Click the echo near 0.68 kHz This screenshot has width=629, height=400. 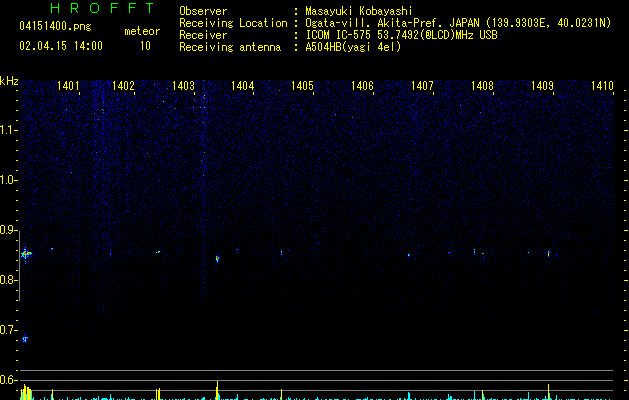[x=25, y=339]
